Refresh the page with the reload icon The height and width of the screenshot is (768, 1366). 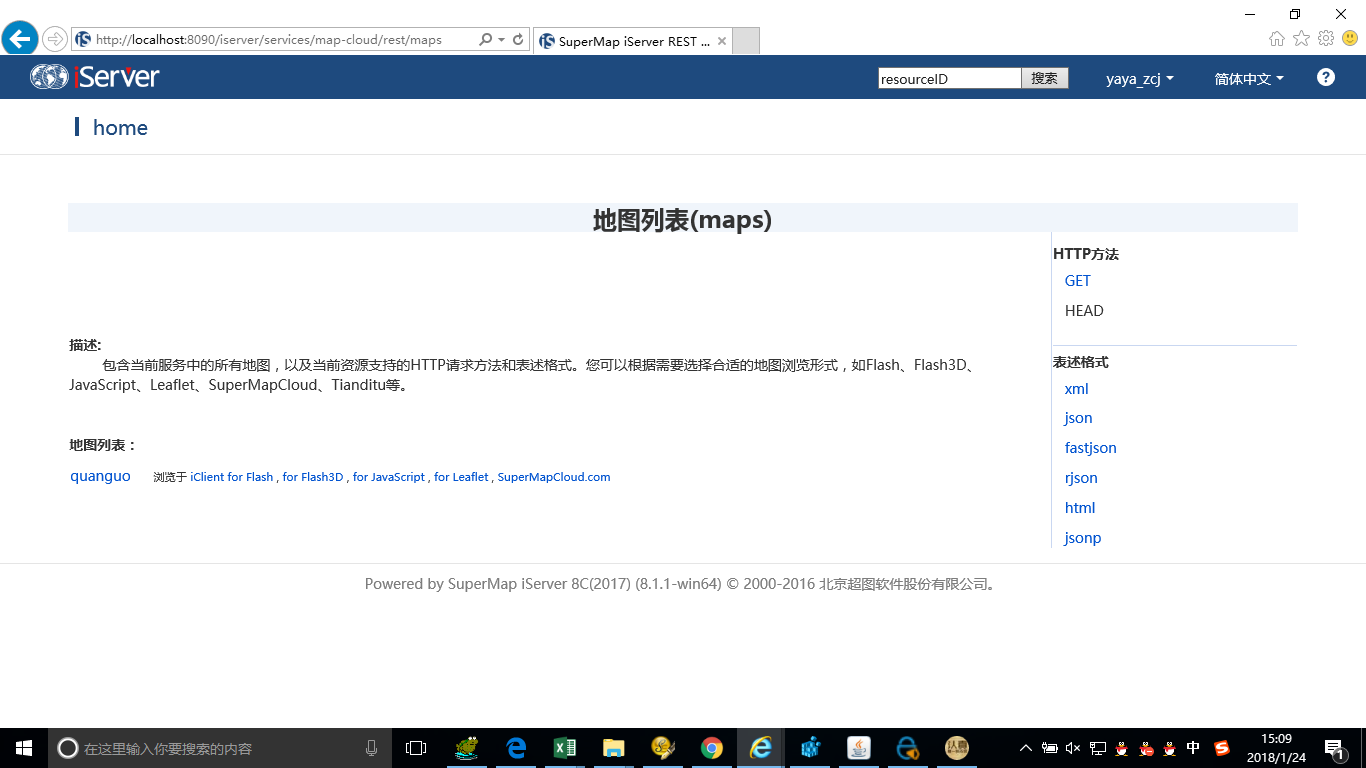(x=518, y=40)
